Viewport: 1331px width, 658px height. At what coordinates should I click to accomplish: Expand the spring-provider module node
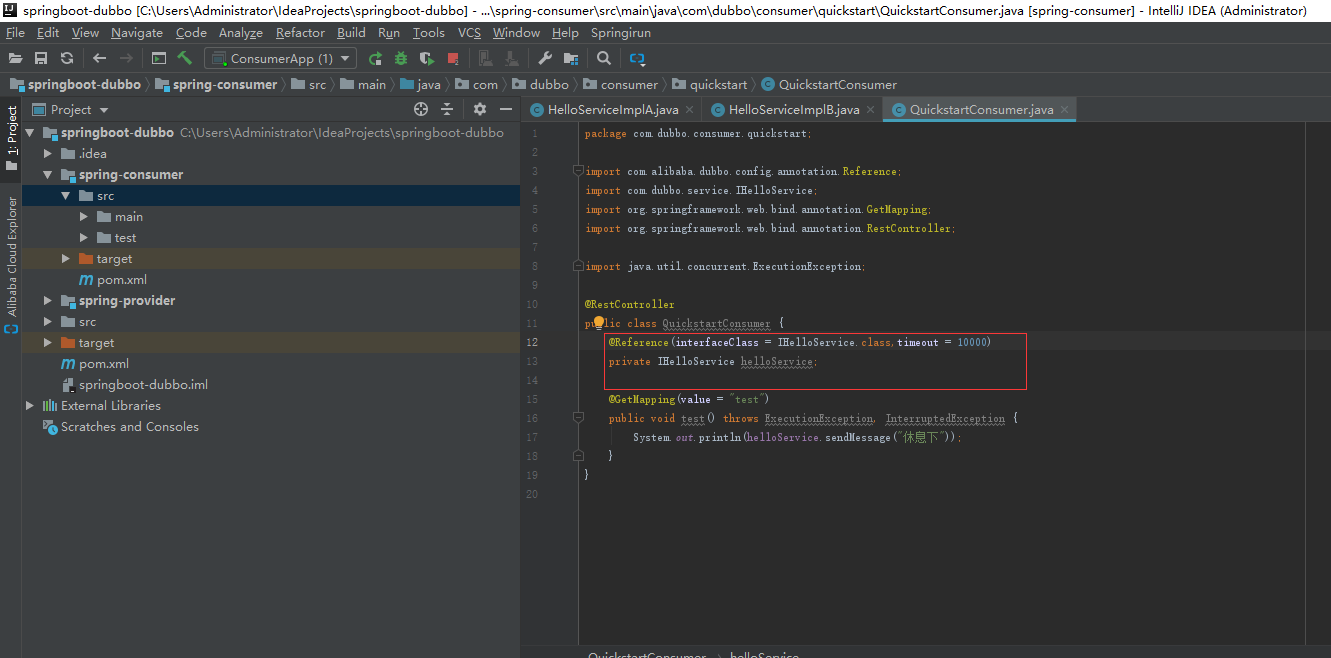point(48,301)
